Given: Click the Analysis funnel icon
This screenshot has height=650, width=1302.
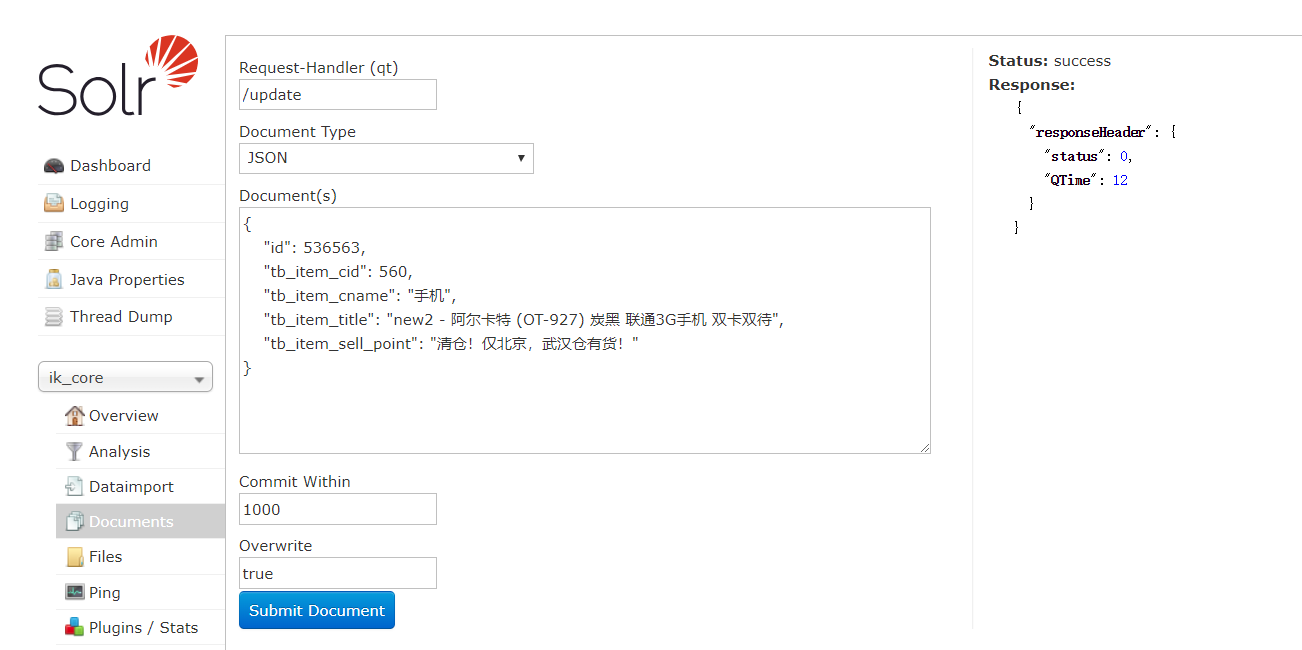Looking at the screenshot, I should tap(75, 451).
